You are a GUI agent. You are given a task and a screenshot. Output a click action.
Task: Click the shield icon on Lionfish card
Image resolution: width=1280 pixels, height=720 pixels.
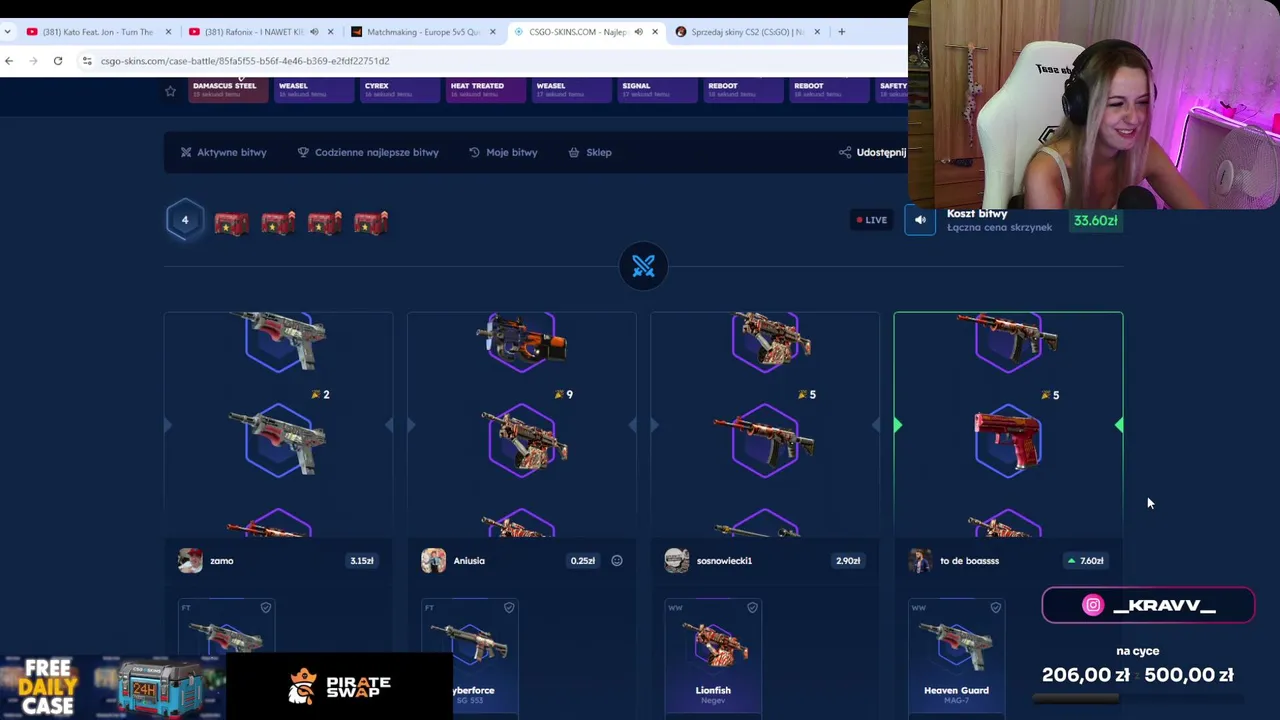(x=752, y=607)
